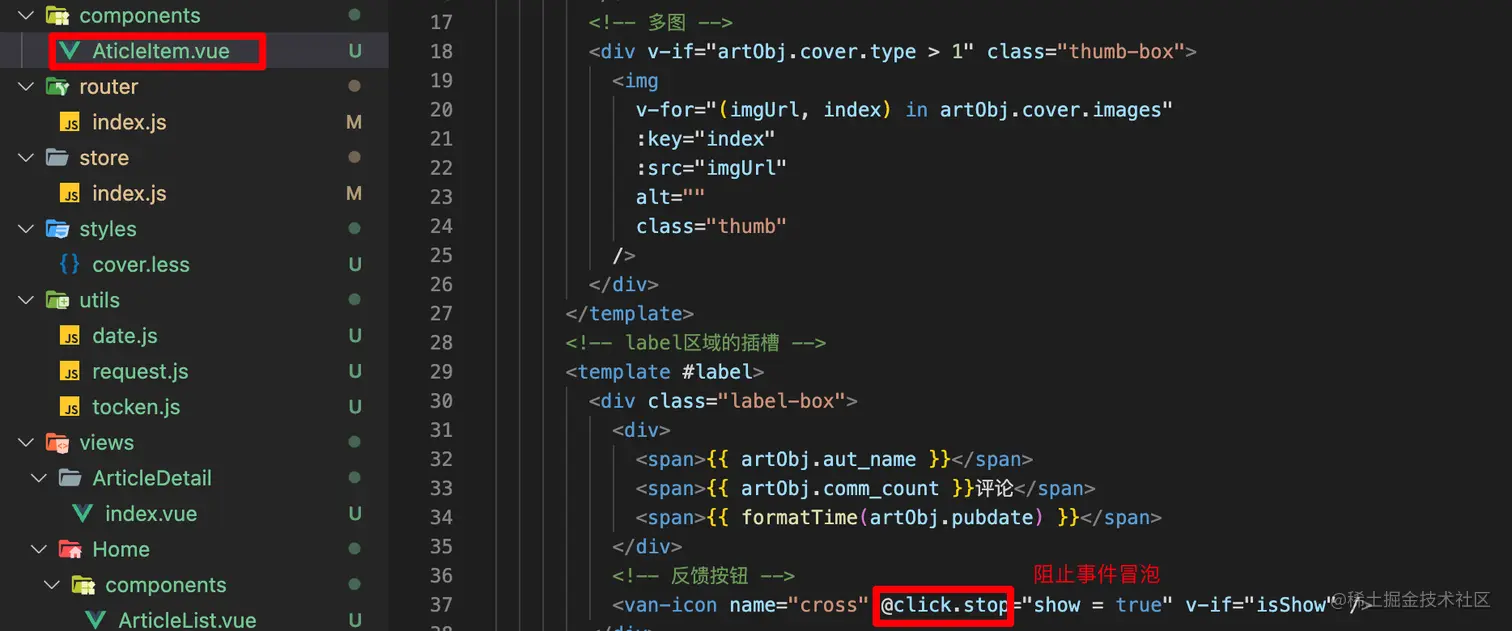Open index.js in the router folder
The height and width of the screenshot is (631, 1512).
coord(129,122)
